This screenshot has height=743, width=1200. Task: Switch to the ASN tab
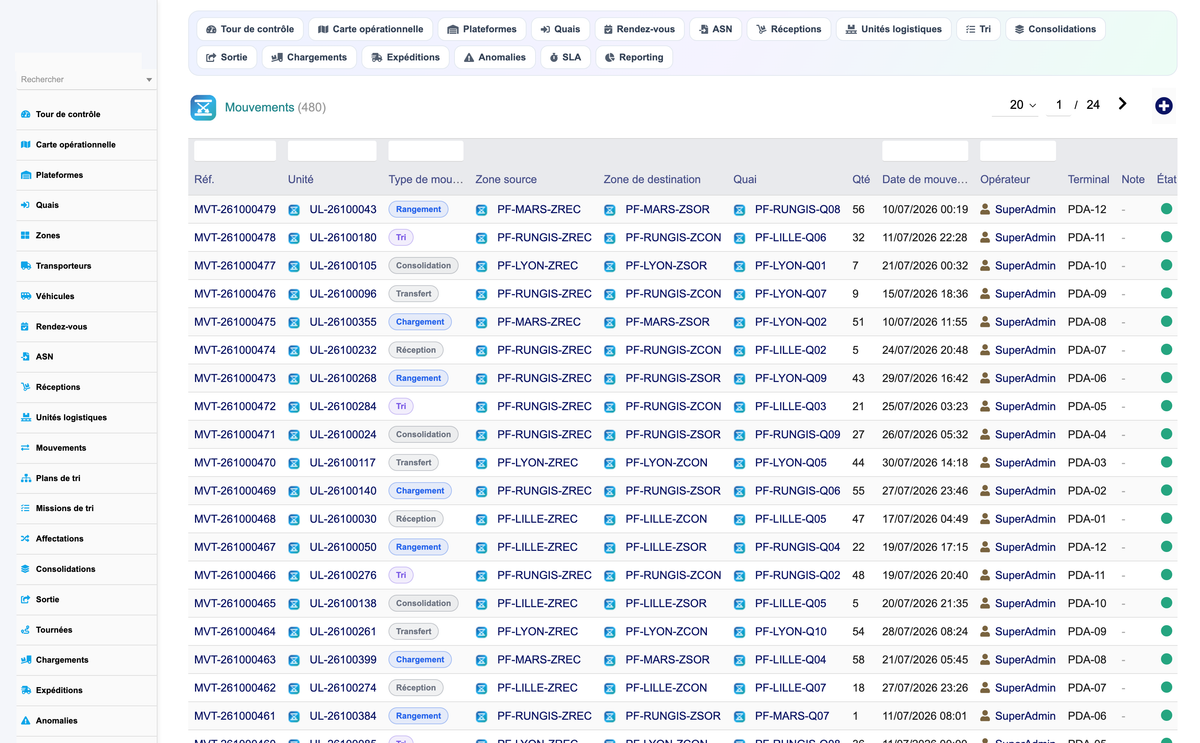[x=716, y=29]
